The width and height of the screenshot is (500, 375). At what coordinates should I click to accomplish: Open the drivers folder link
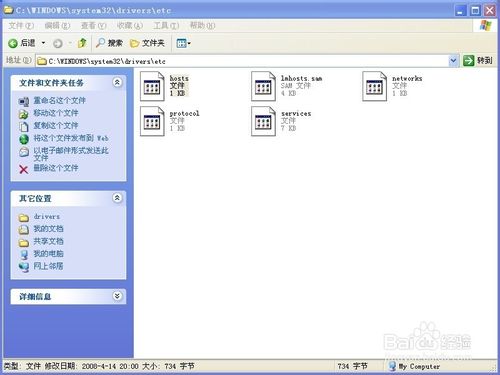coord(47,217)
